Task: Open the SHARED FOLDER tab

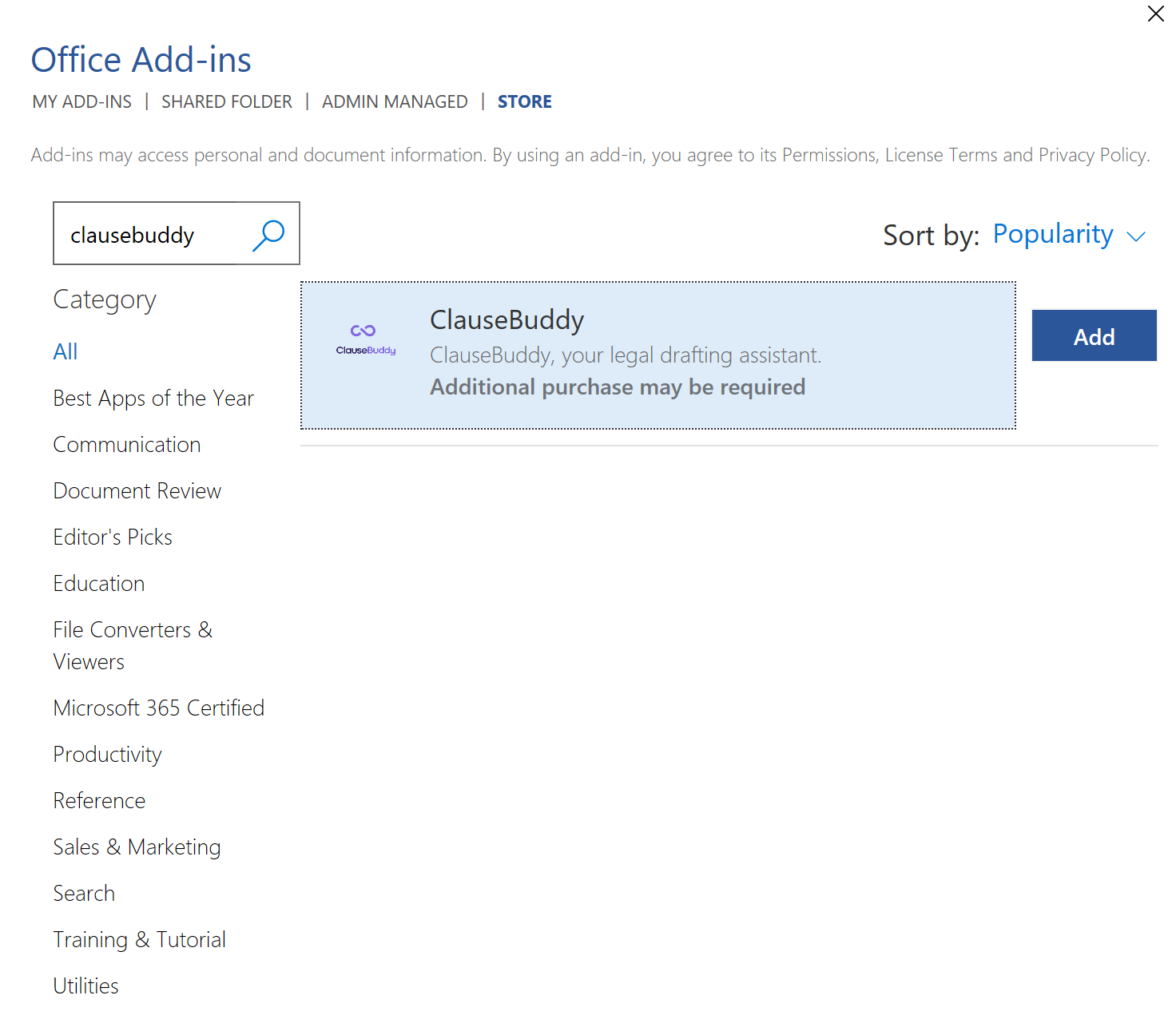Action: (227, 101)
